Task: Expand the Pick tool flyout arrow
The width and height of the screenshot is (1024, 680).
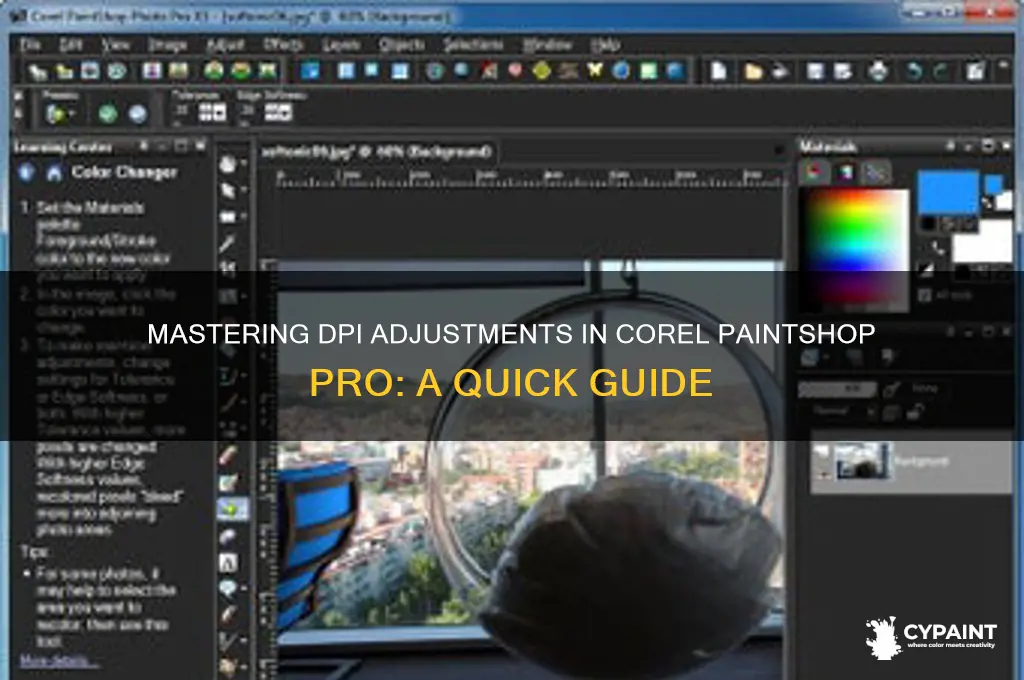Action: (244, 190)
